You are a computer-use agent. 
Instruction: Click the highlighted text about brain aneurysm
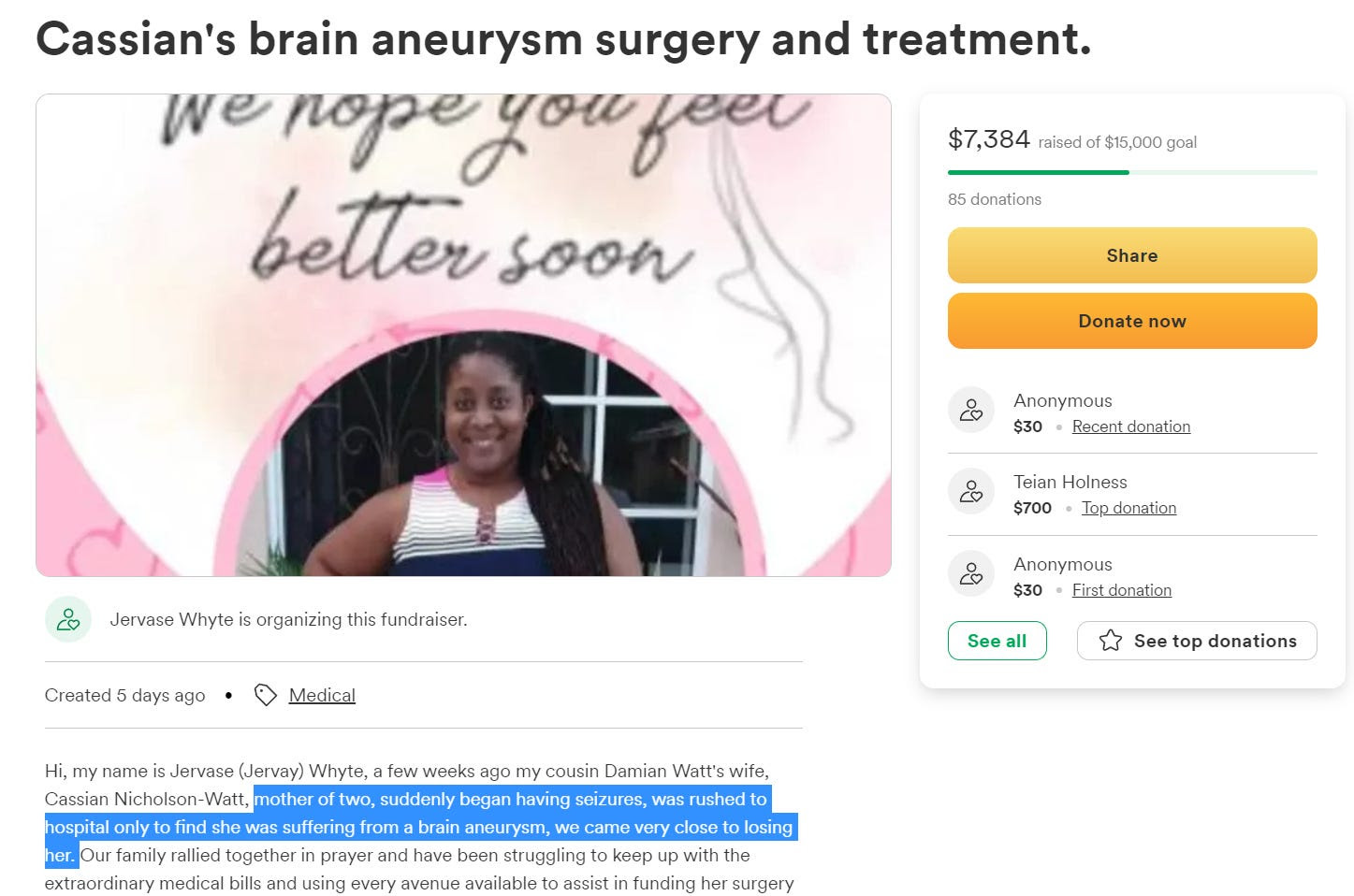[x=420, y=827]
